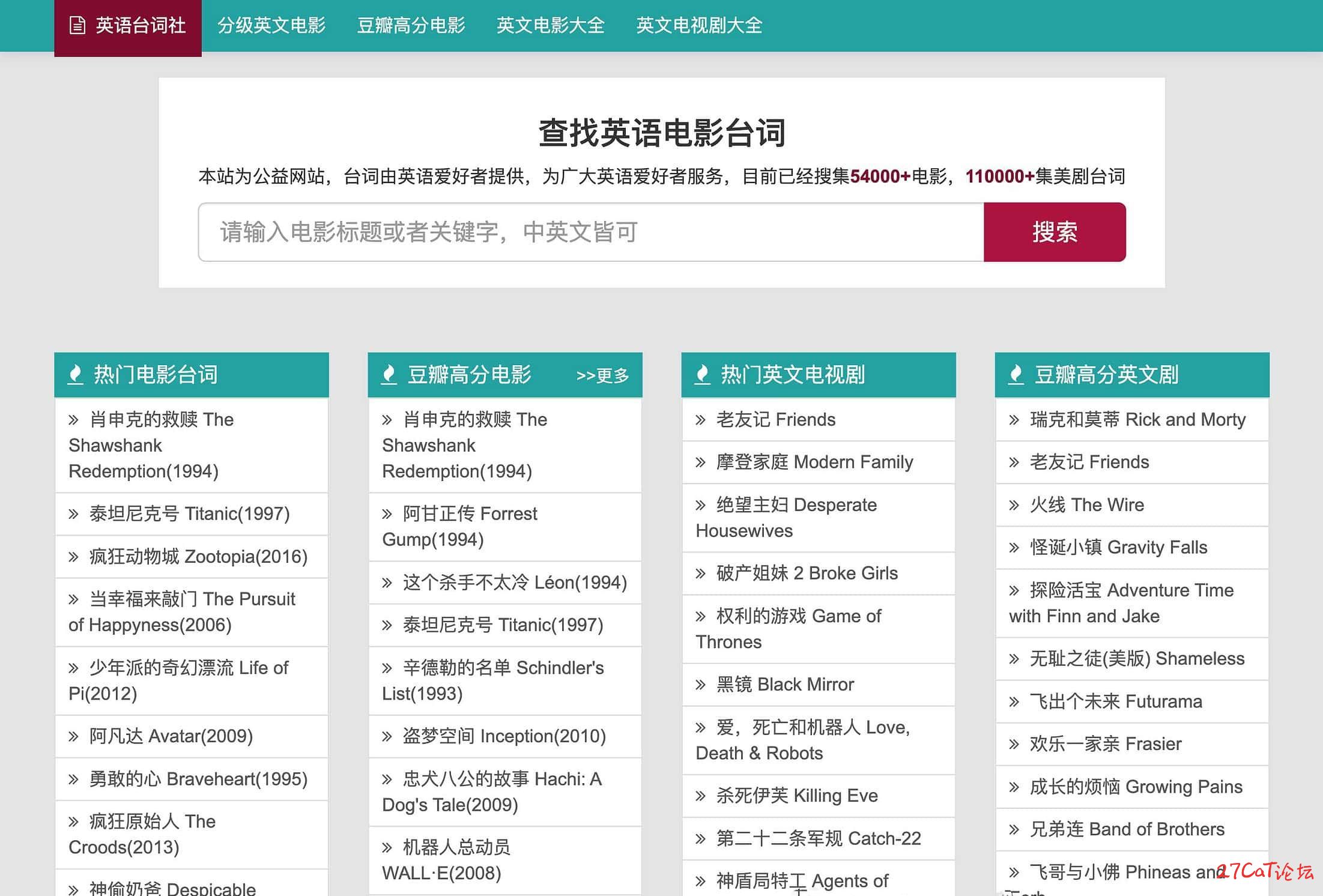Go to 豆瓣高分电影 in top navigation
Screen dimensions: 1323x896
(x=411, y=25)
